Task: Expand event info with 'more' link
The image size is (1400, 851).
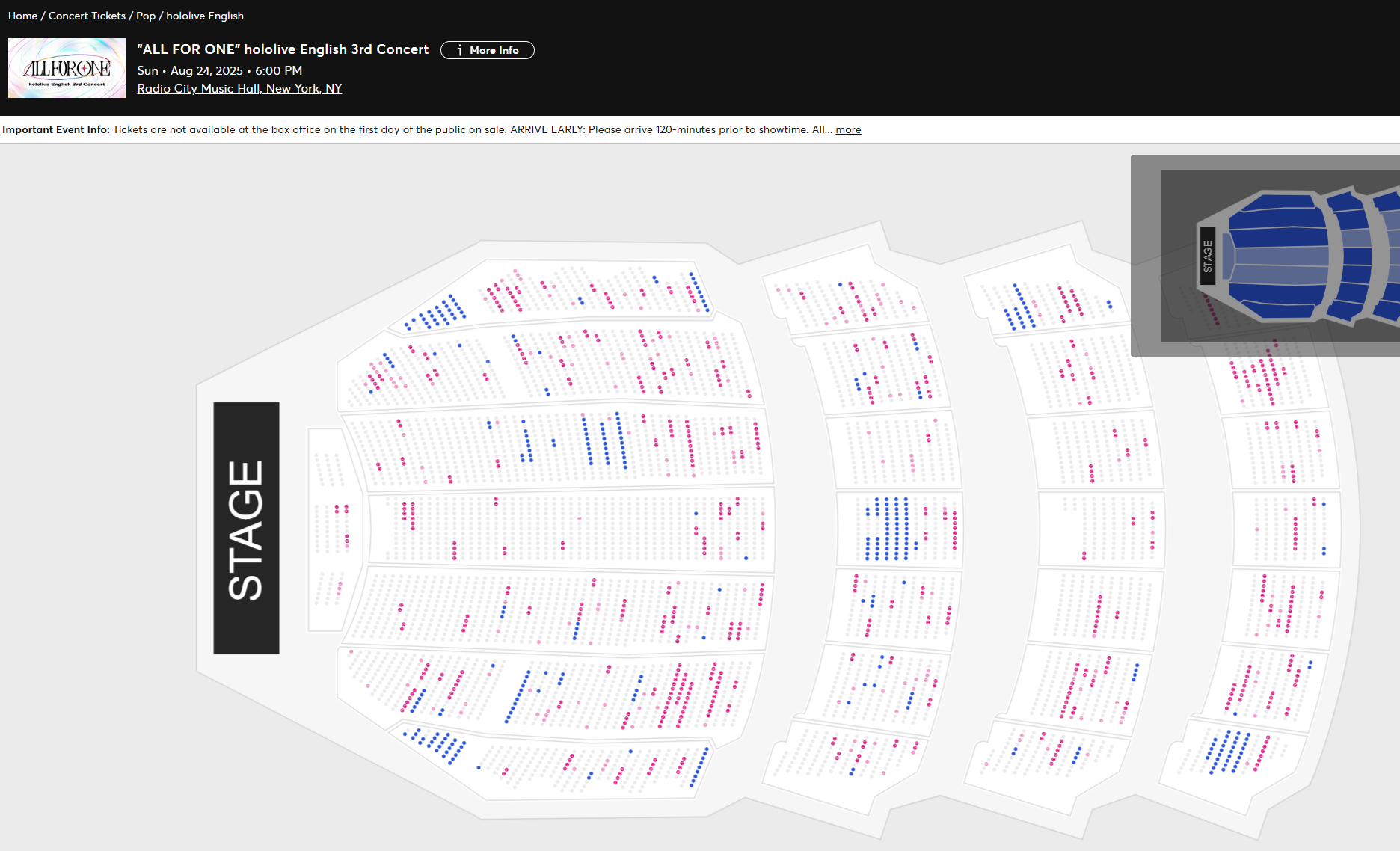Action: [x=848, y=129]
